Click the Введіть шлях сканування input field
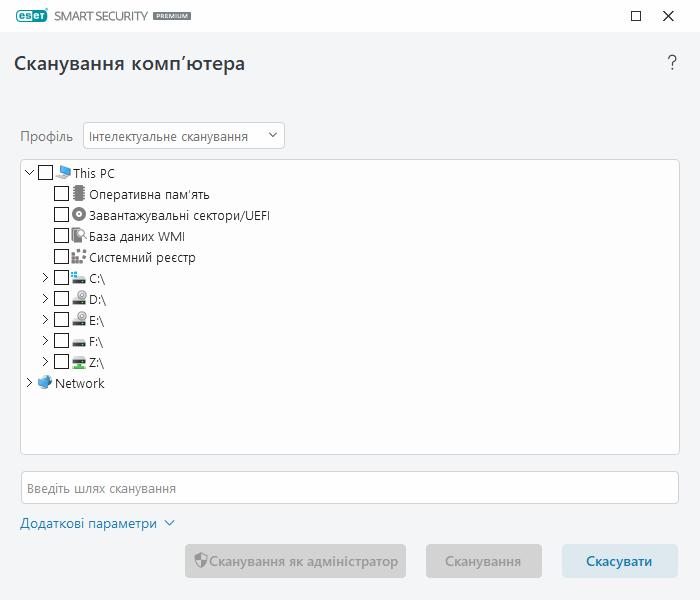This screenshot has height=600, width=700. coord(349,488)
